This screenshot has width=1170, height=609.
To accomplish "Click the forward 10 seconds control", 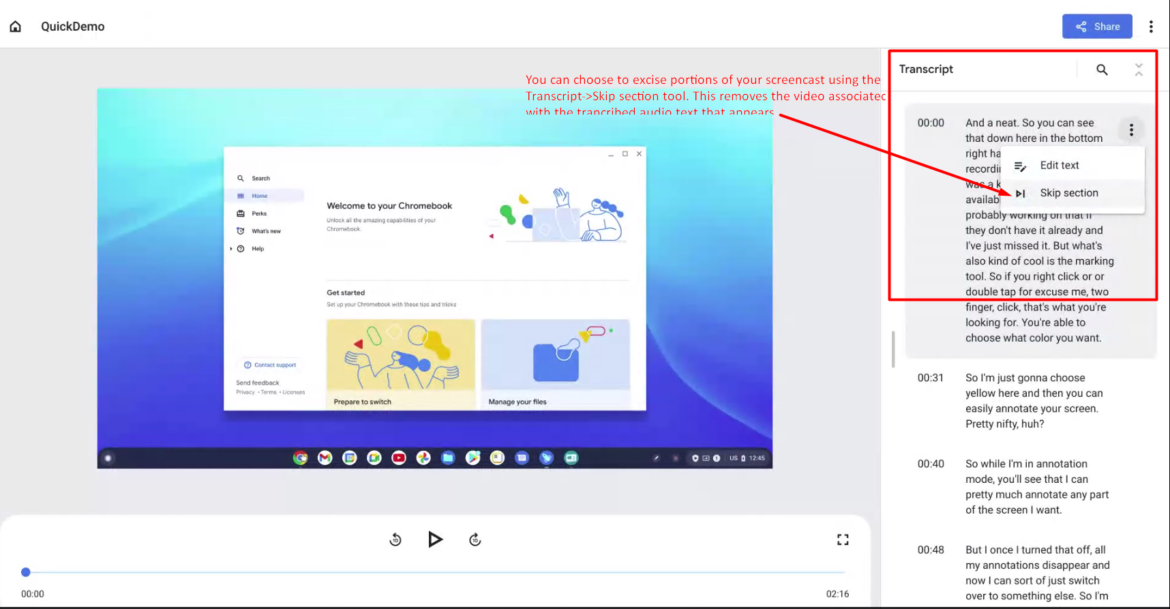I will pyautogui.click(x=475, y=538).
